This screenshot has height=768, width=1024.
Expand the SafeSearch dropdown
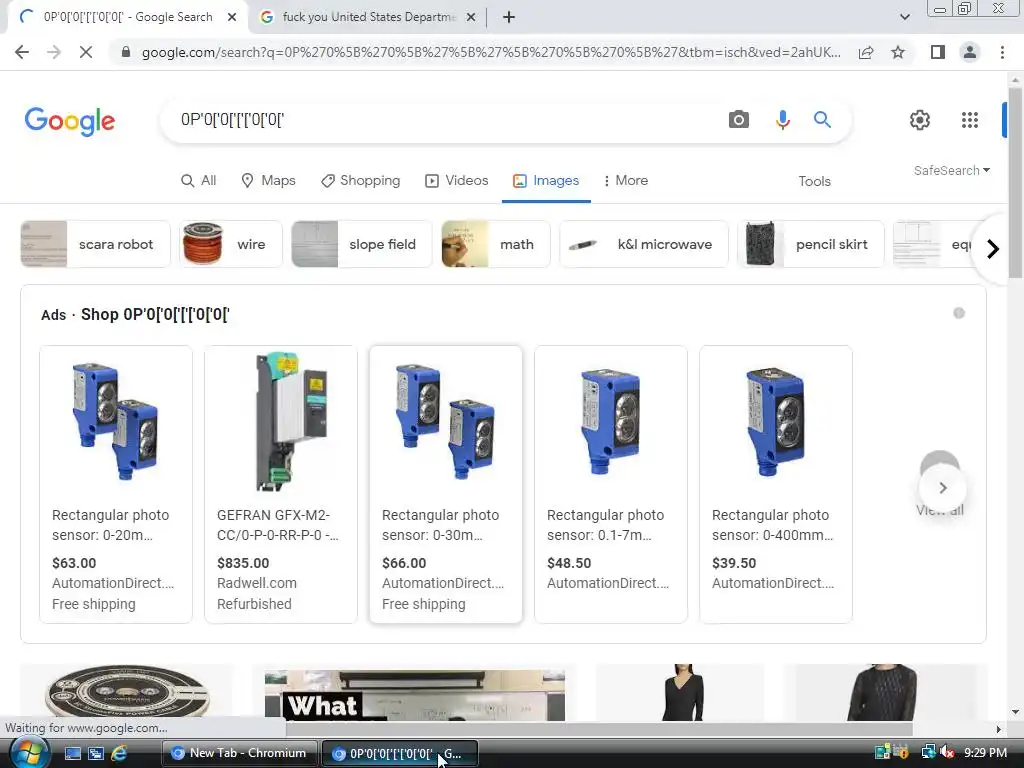click(x=952, y=170)
